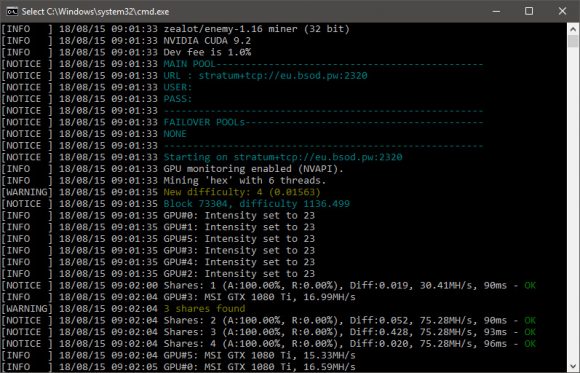Click the 'Shares: 2' line with Diff:0.052
This screenshot has height=373, width=580.
click(x=350, y=320)
